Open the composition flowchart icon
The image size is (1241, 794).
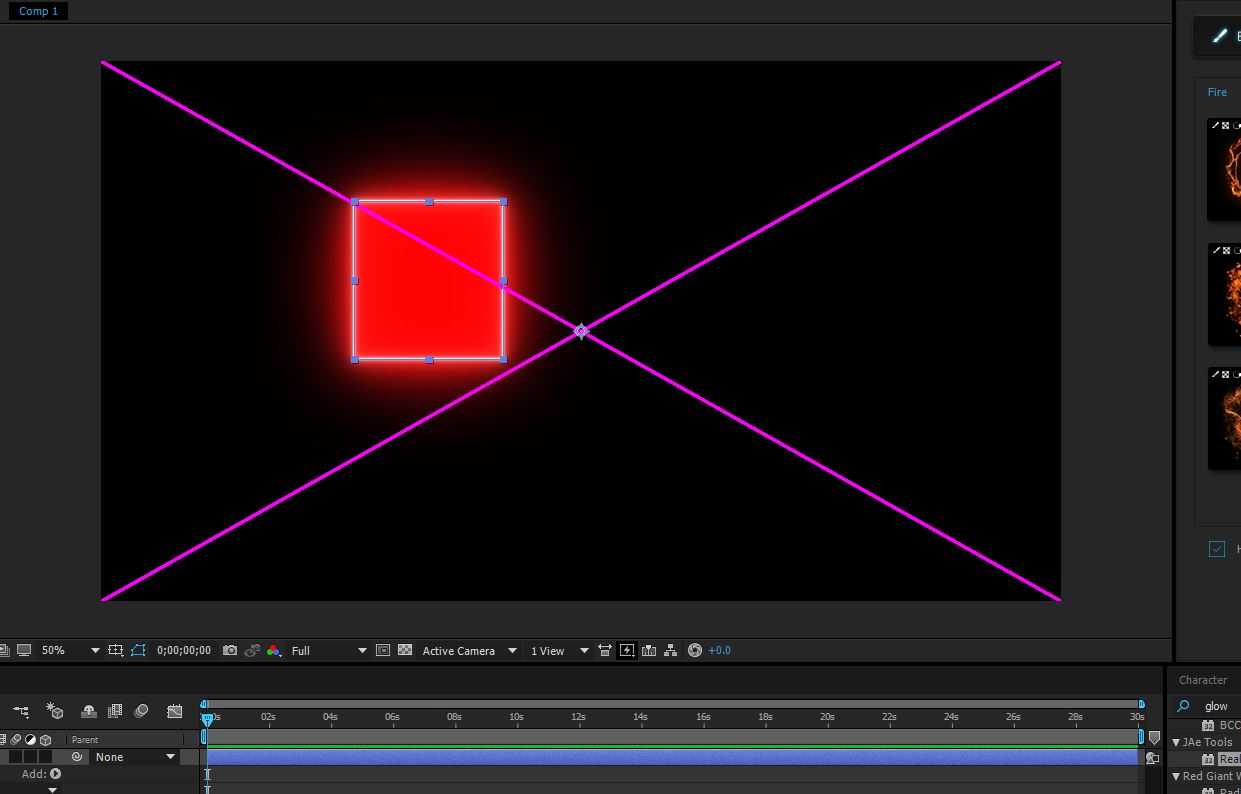(671, 650)
